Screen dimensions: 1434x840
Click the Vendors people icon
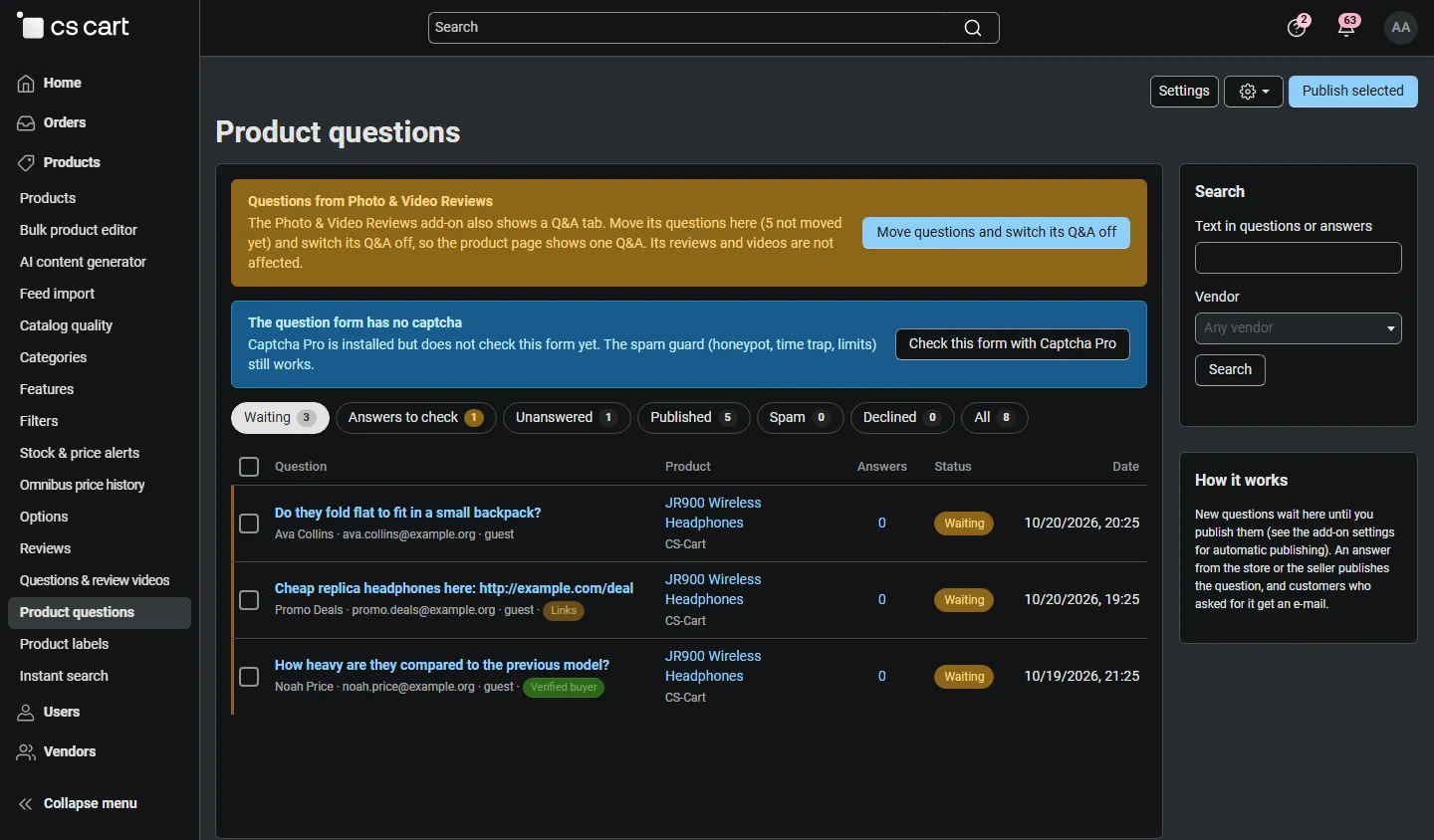click(x=26, y=752)
